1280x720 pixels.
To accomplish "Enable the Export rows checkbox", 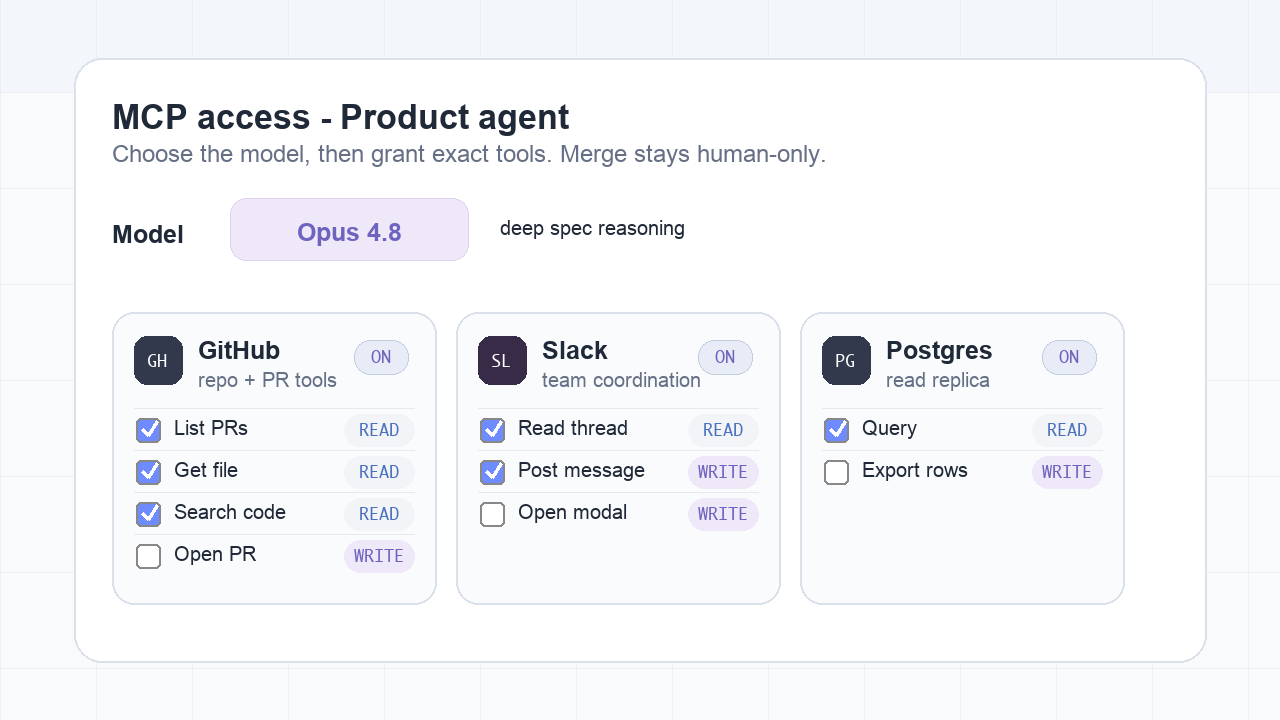I will [836, 472].
